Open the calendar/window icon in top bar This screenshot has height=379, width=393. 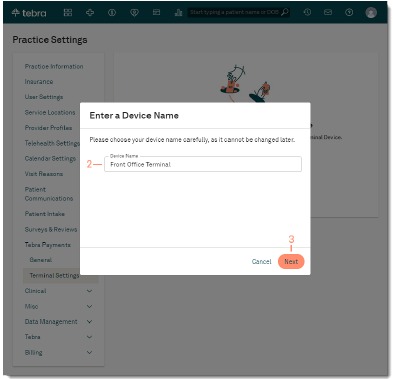[x=156, y=12]
